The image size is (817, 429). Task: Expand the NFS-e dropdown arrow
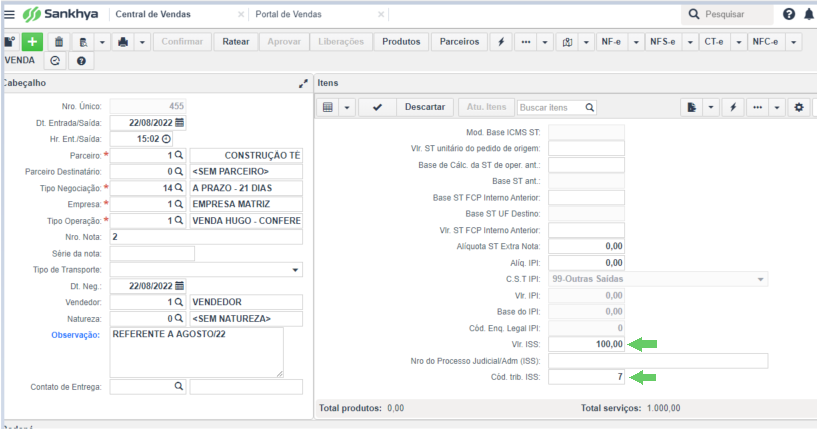690,42
